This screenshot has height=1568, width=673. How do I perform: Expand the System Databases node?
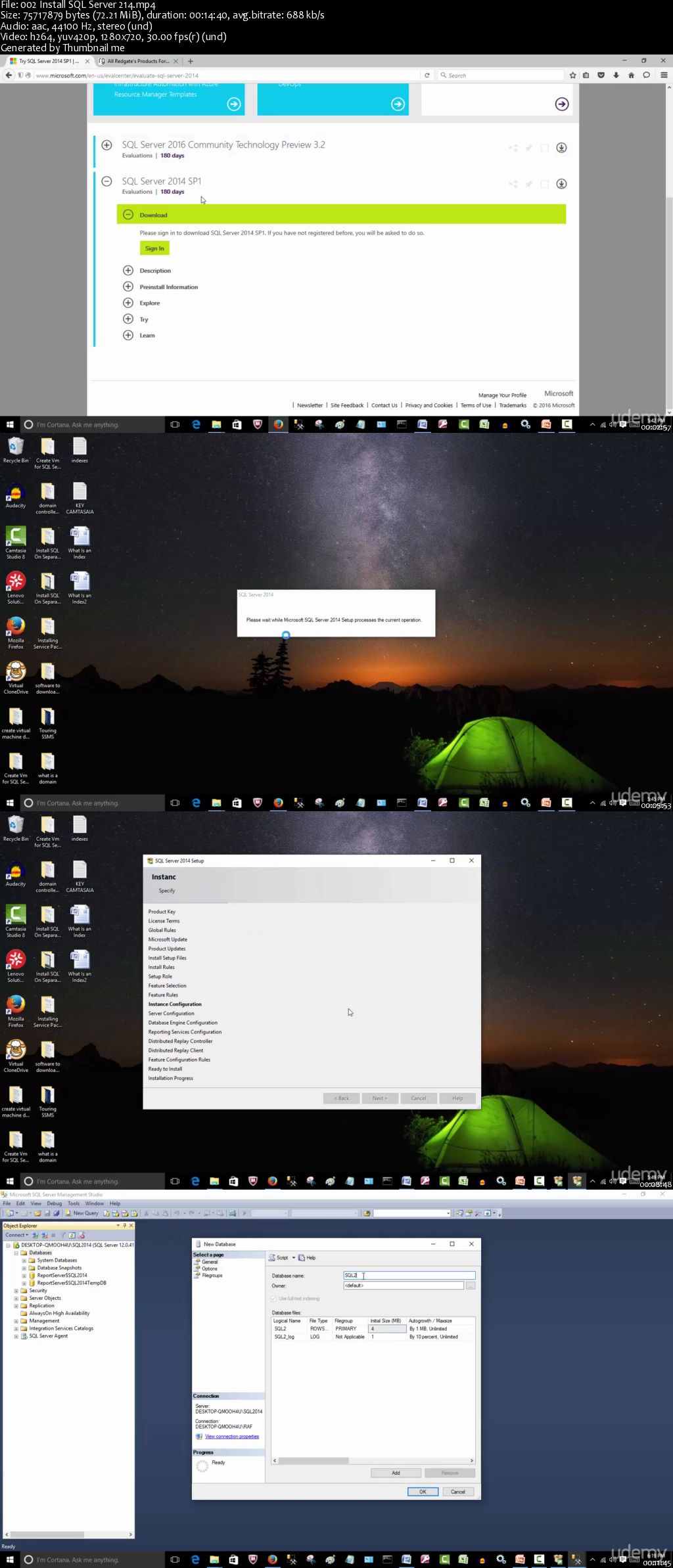pyautogui.click(x=24, y=1261)
